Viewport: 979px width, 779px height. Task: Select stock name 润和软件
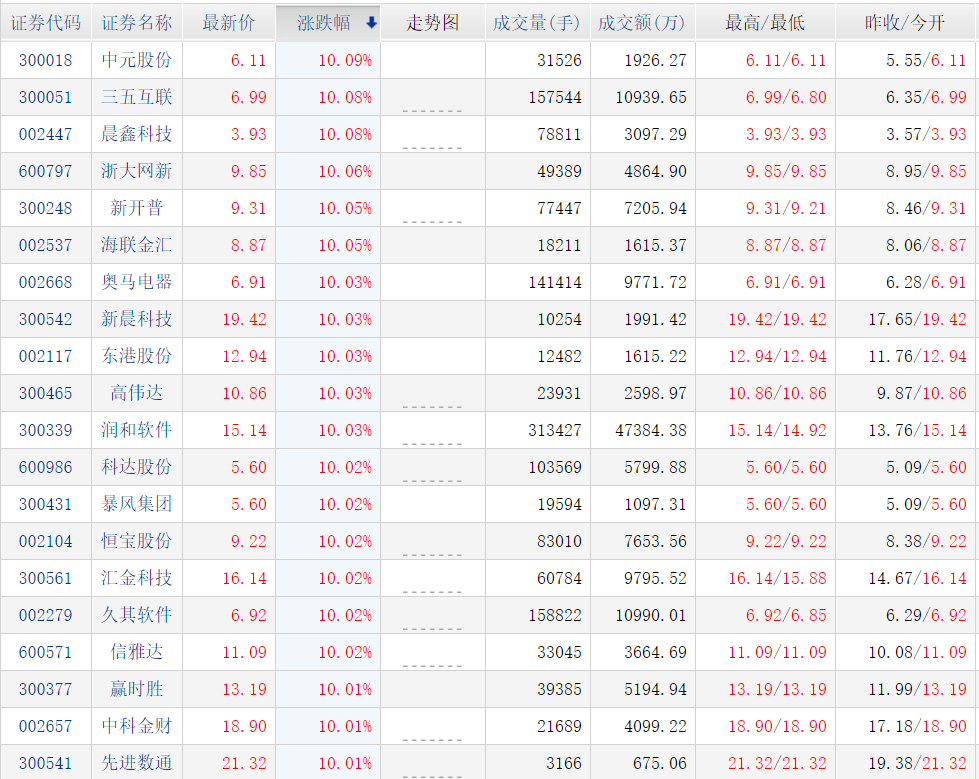pyautogui.click(x=137, y=430)
